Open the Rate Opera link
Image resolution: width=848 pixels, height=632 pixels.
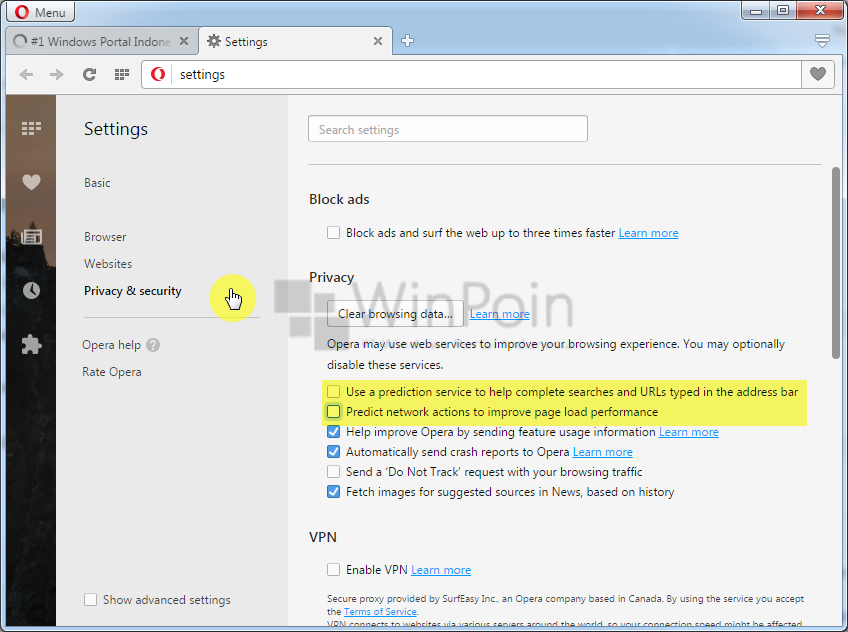pyautogui.click(x=112, y=372)
